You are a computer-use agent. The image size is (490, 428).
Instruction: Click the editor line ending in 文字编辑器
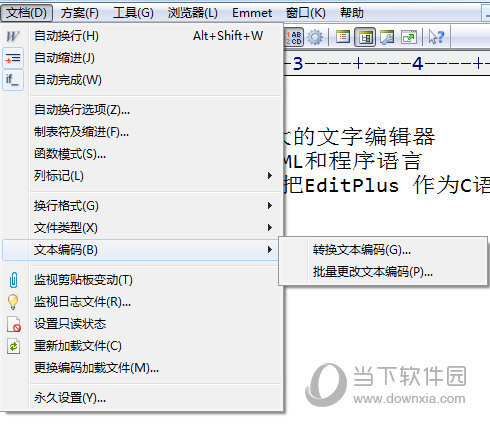[x=359, y=137]
